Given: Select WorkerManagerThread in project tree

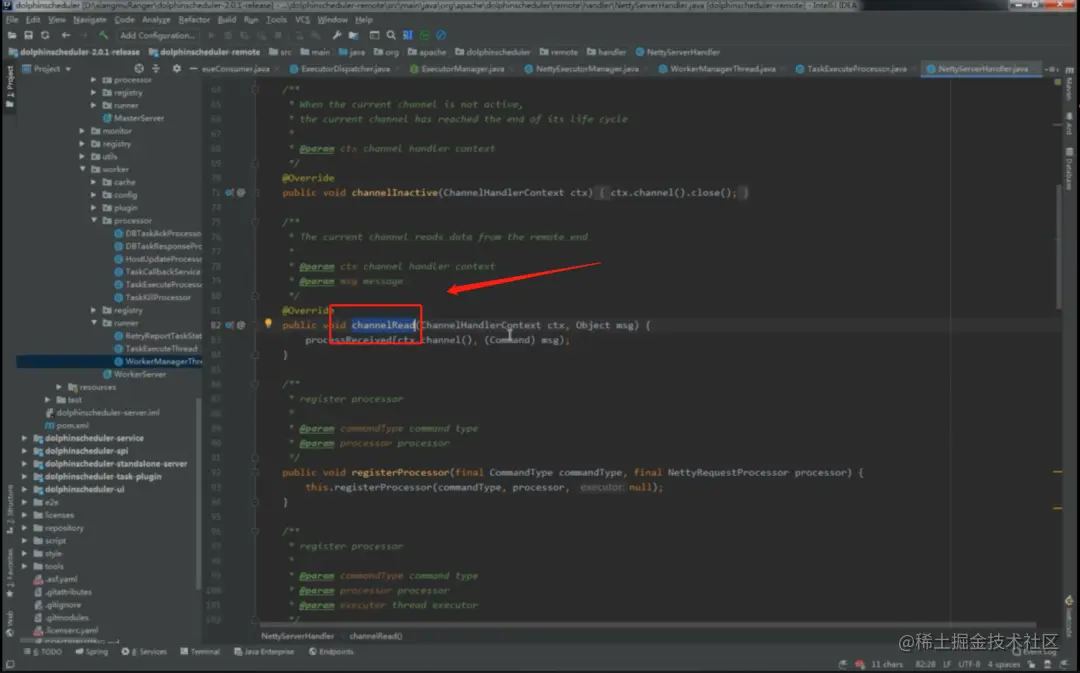Looking at the screenshot, I should [158, 362].
